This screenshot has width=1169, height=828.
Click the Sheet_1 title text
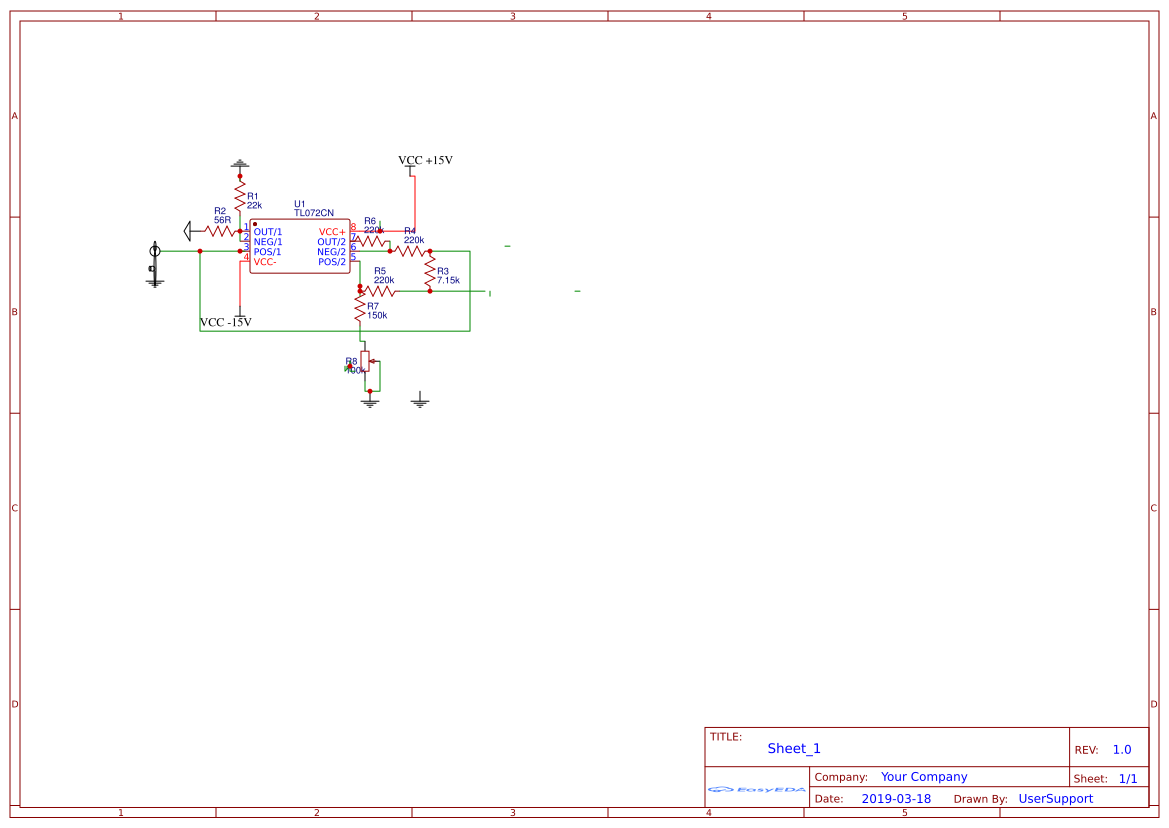[792, 748]
